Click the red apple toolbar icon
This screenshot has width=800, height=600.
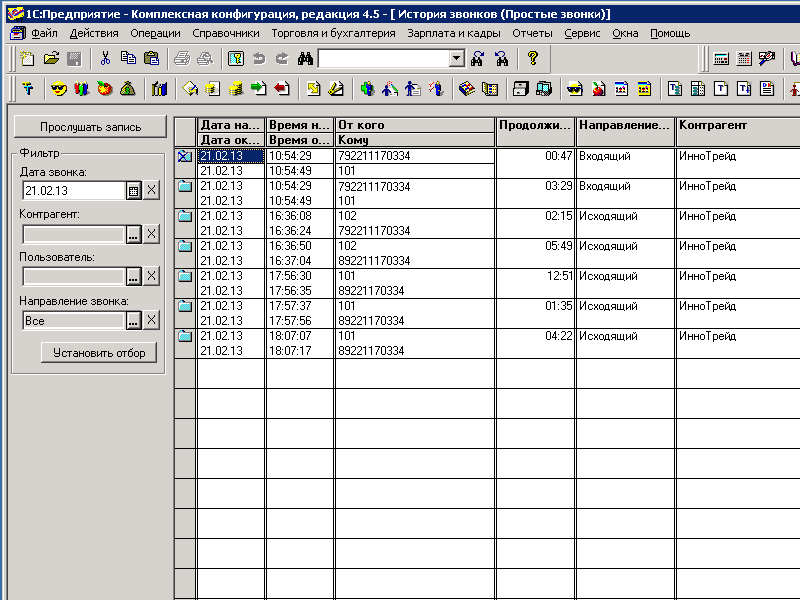point(105,89)
